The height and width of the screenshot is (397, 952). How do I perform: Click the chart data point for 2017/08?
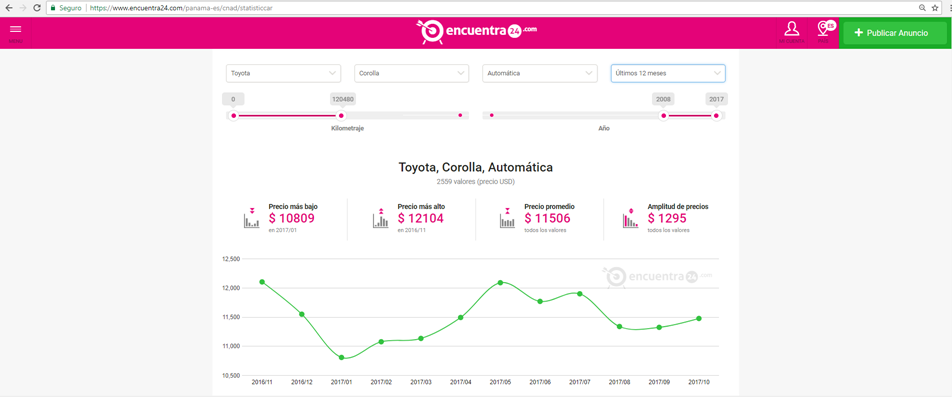coord(619,327)
